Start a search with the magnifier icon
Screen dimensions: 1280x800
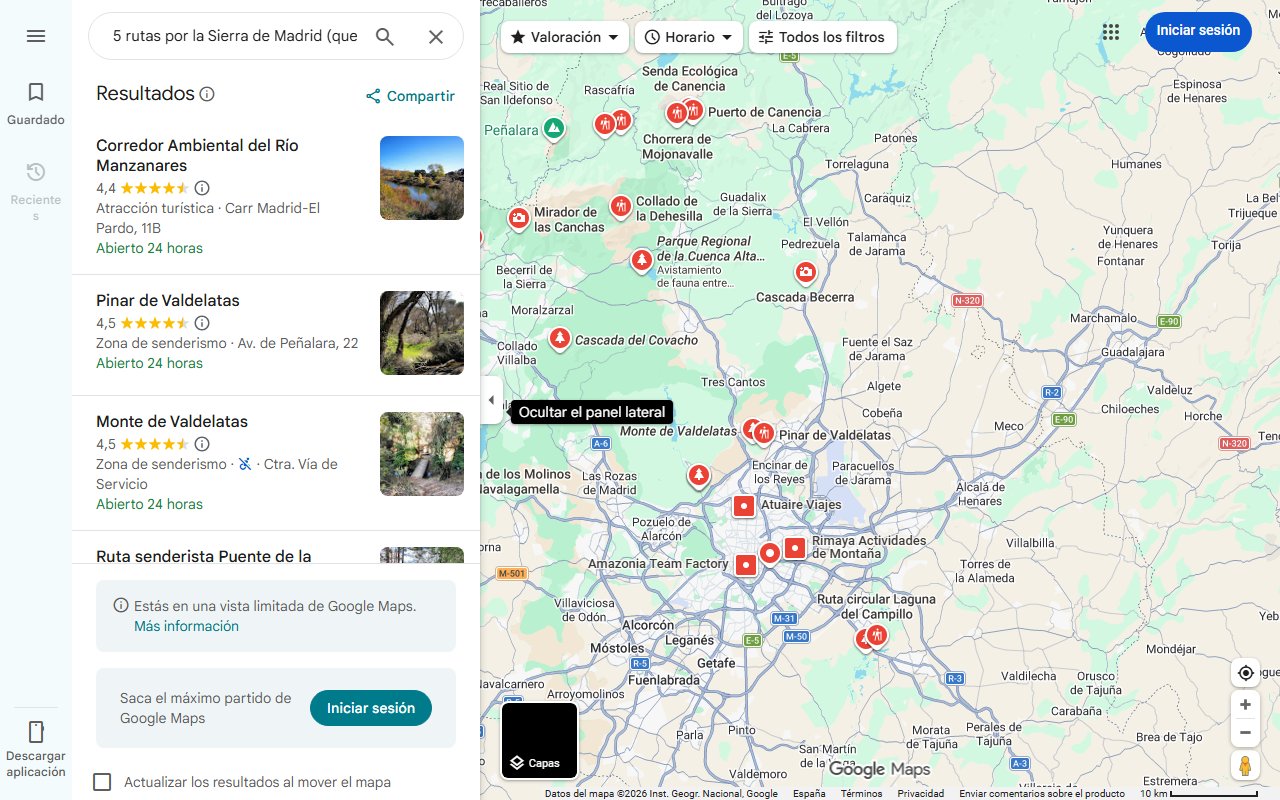(385, 36)
